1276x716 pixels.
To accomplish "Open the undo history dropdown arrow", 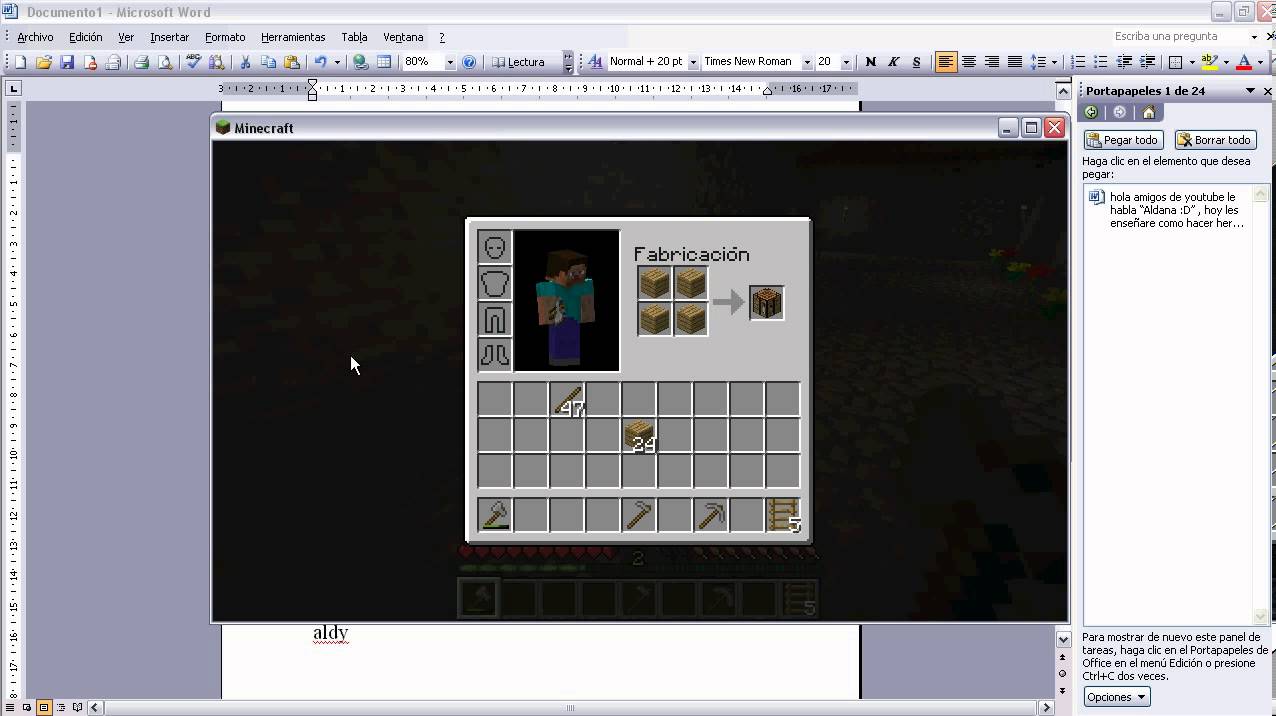I will 337,62.
